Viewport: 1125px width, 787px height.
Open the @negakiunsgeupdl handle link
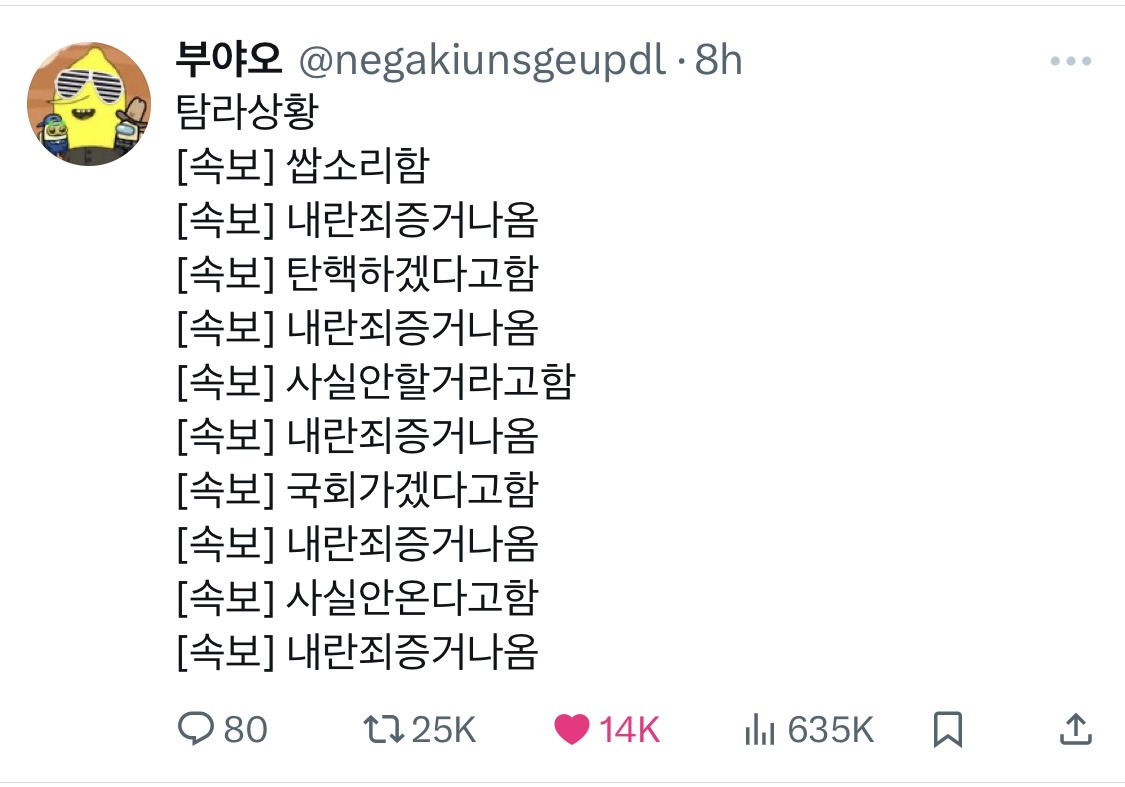coord(482,61)
